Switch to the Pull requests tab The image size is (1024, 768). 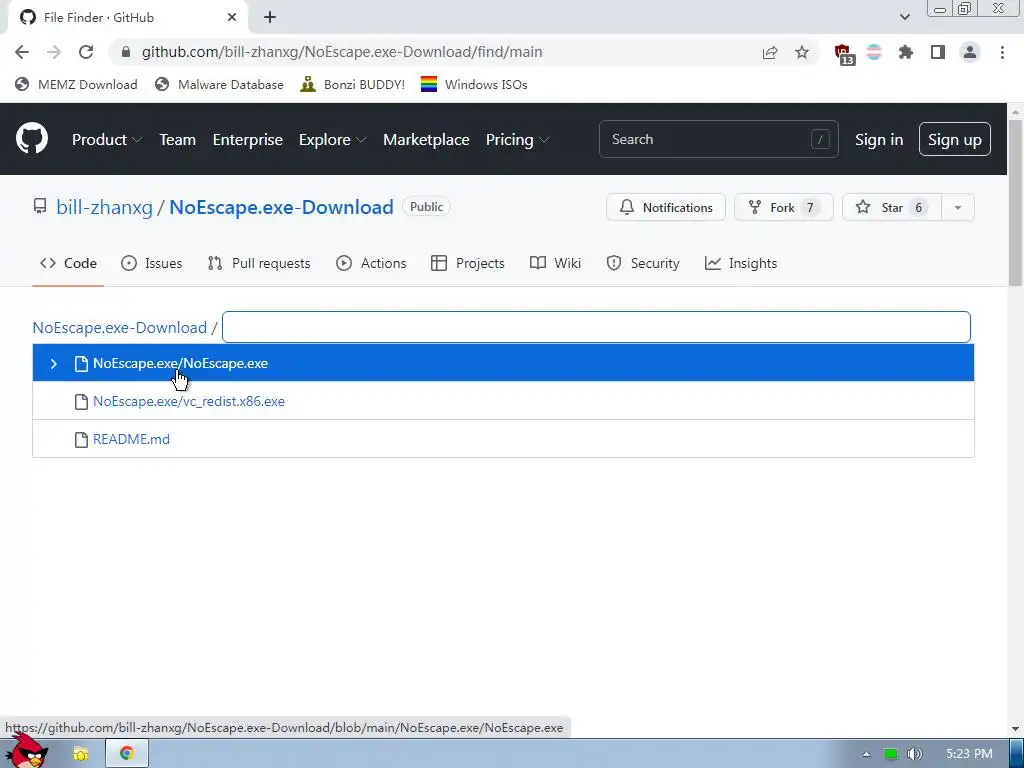pyautogui.click(x=259, y=263)
